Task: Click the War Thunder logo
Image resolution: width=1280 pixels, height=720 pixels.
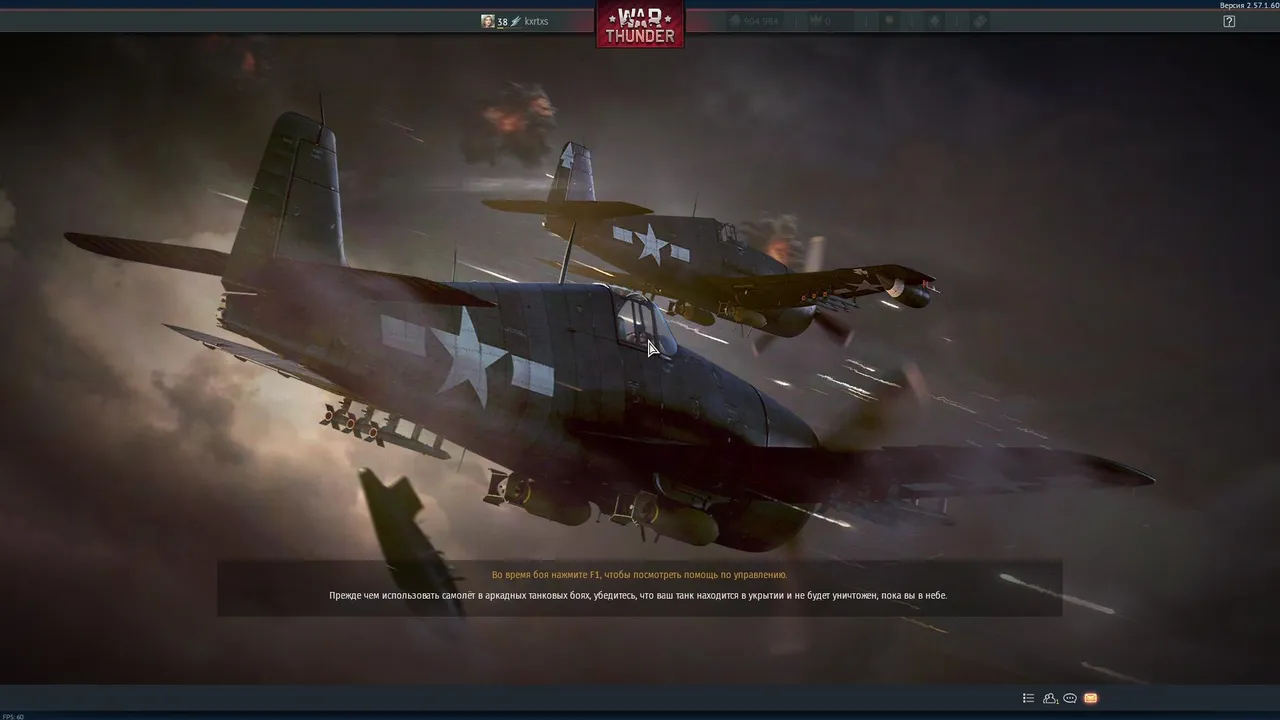Action: point(640,24)
